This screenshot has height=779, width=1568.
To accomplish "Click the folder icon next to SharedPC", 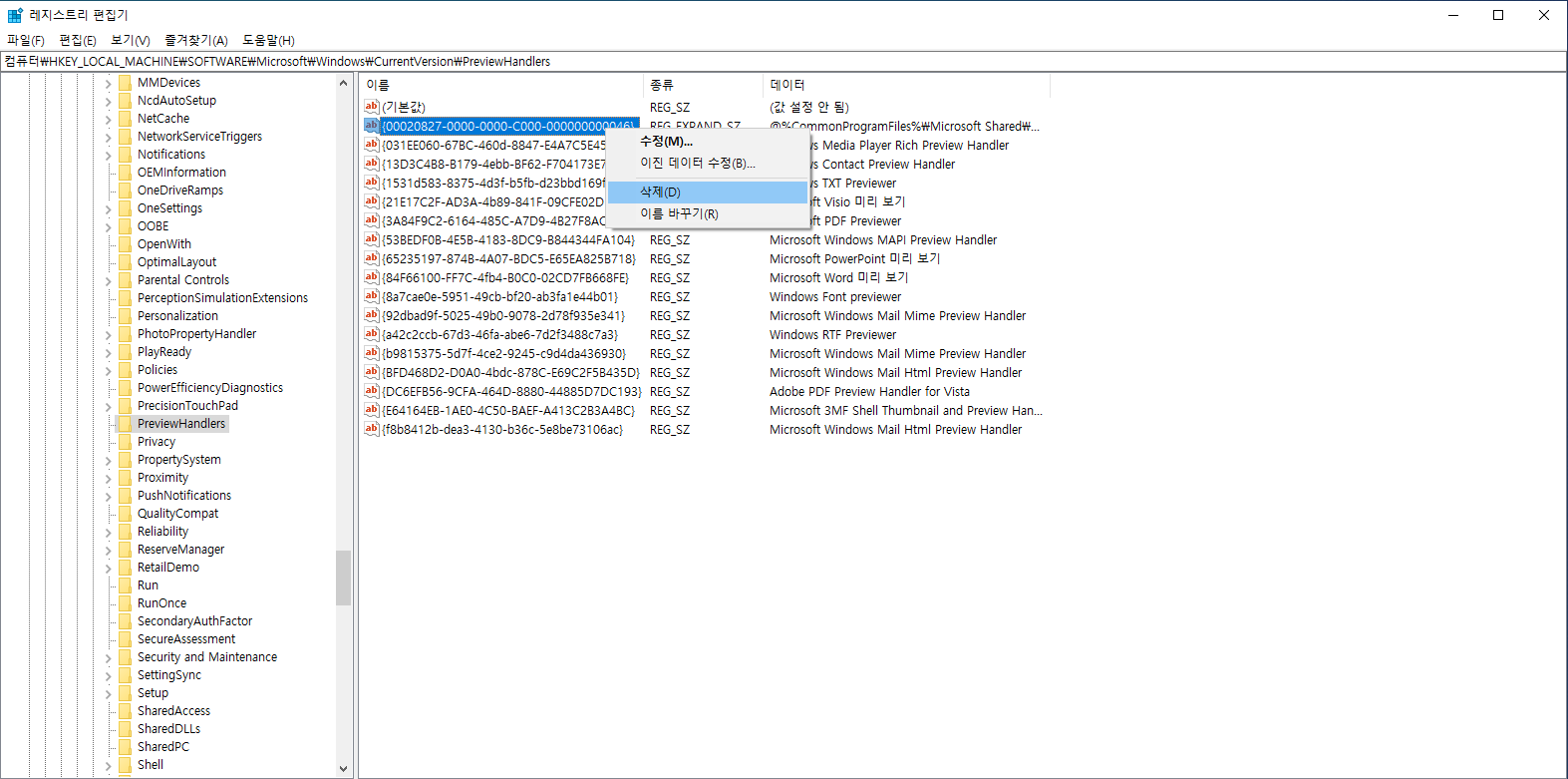I will click(x=125, y=747).
